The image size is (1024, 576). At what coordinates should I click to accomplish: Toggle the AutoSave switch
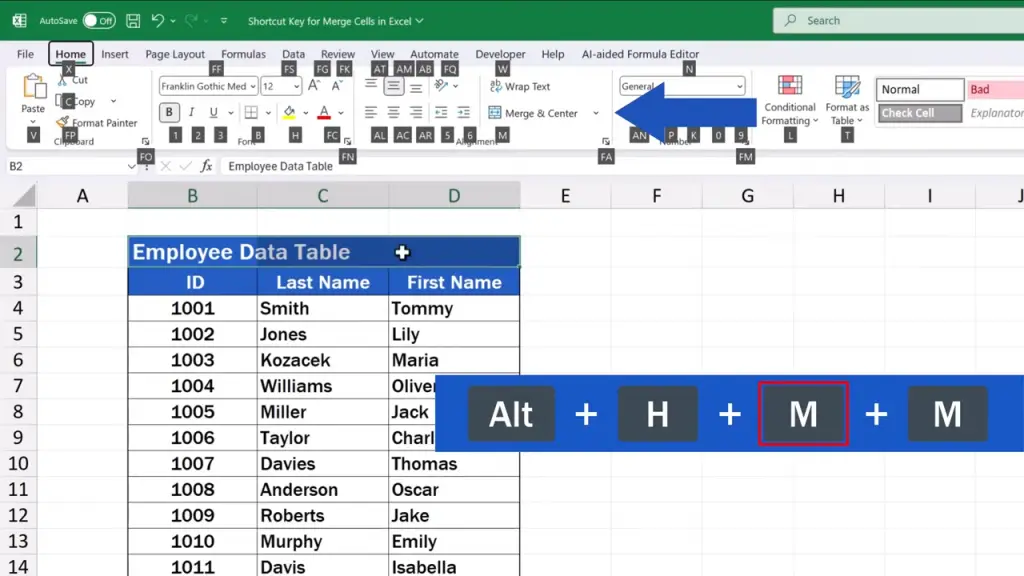(x=98, y=20)
